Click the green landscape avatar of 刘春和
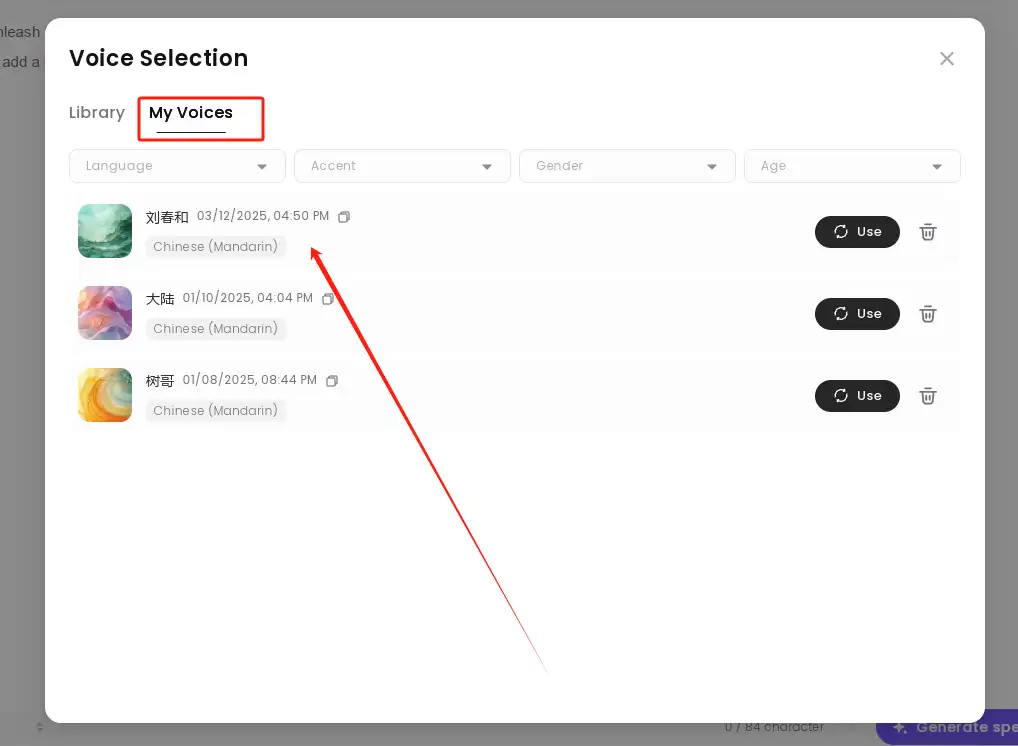Image resolution: width=1018 pixels, height=746 pixels. click(x=105, y=231)
